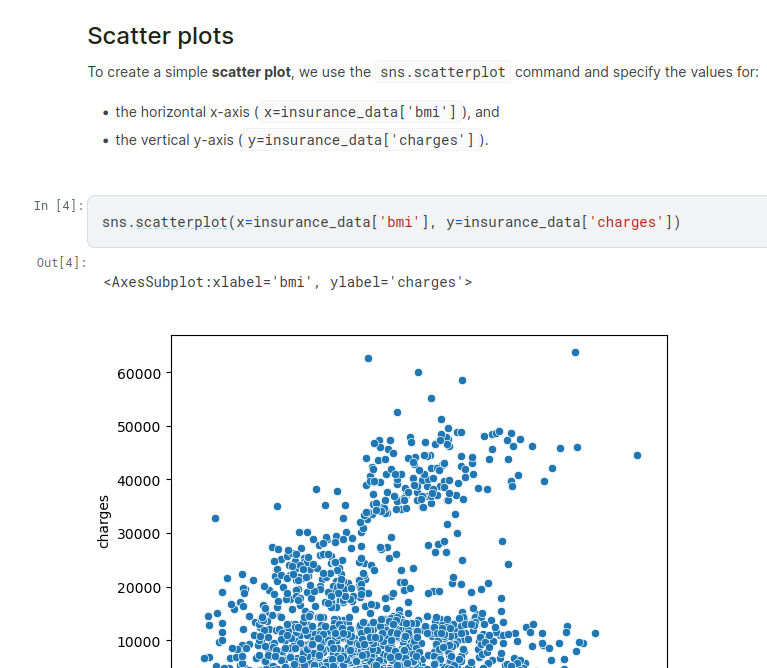Viewport: 767px width, 668px height.
Task: Click sns.scatterplot inside the code cell
Action: [164, 221]
